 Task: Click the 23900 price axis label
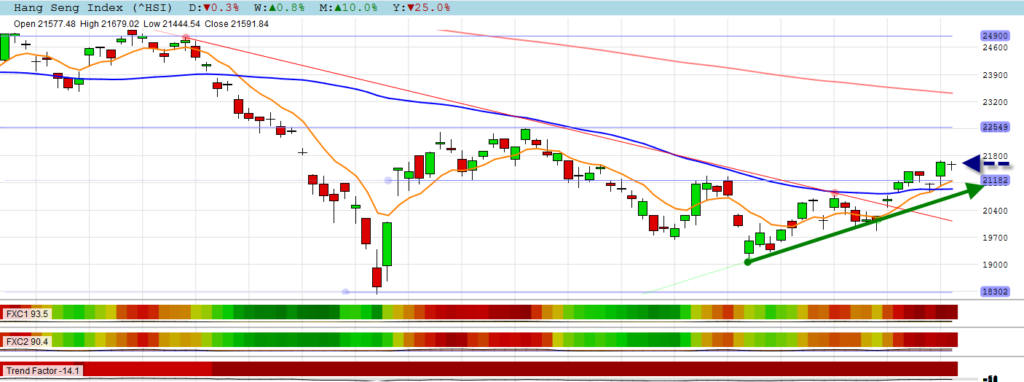tap(995, 74)
